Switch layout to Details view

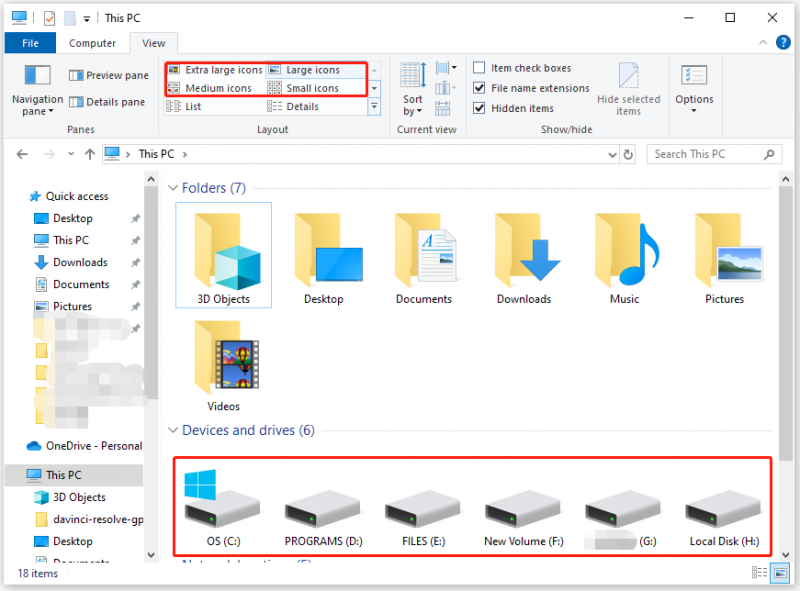pyautogui.click(x=293, y=107)
